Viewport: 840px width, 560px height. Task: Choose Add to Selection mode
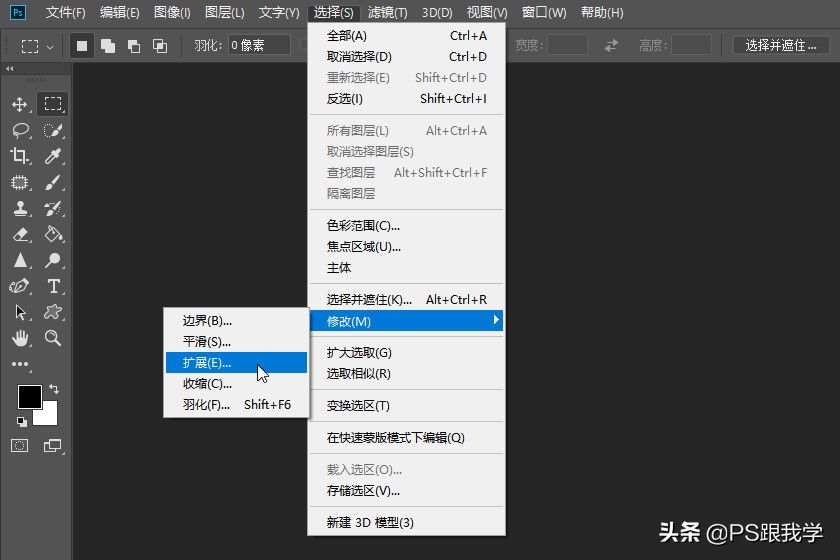pos(108,46)
